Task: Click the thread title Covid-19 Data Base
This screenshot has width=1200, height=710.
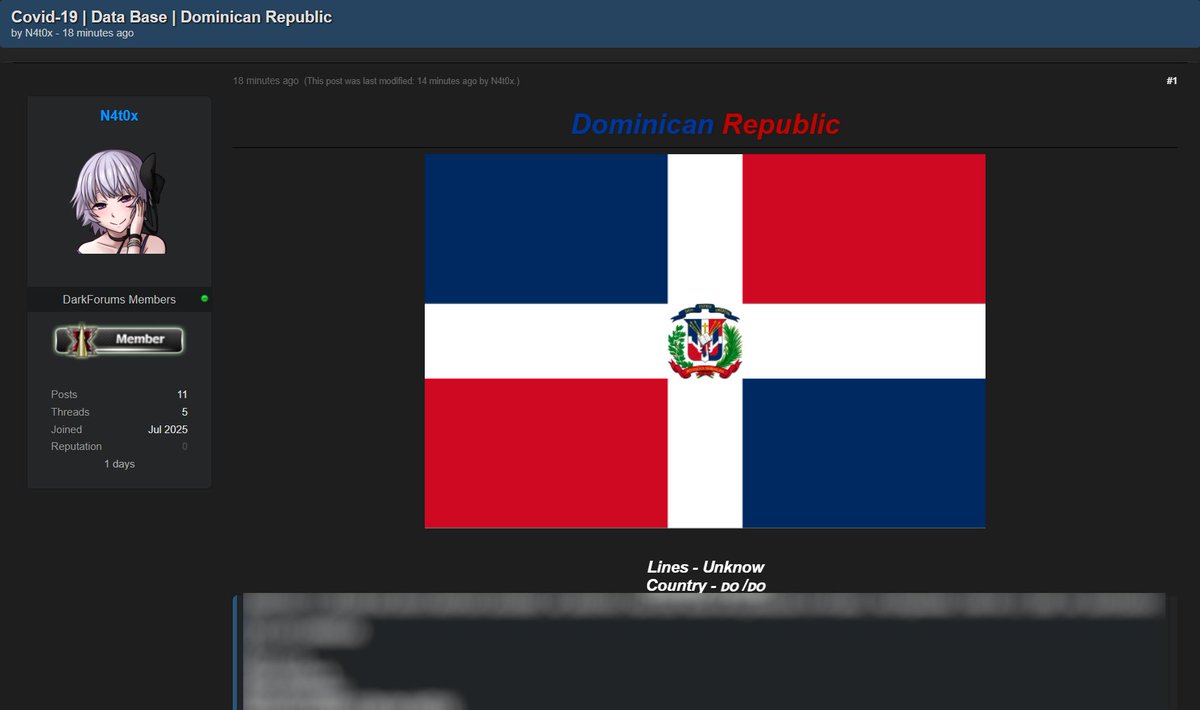Action: point(171,17)
